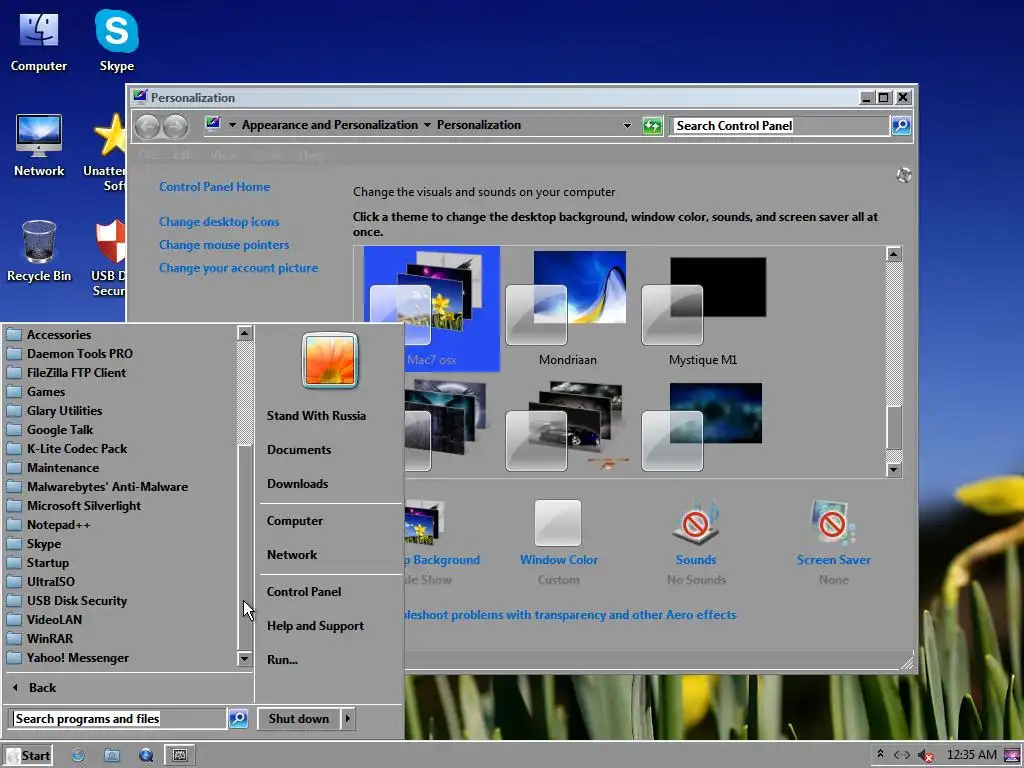Click the Personalization taskbar button
The image size is (1024, 768).
tap(180, 756)
